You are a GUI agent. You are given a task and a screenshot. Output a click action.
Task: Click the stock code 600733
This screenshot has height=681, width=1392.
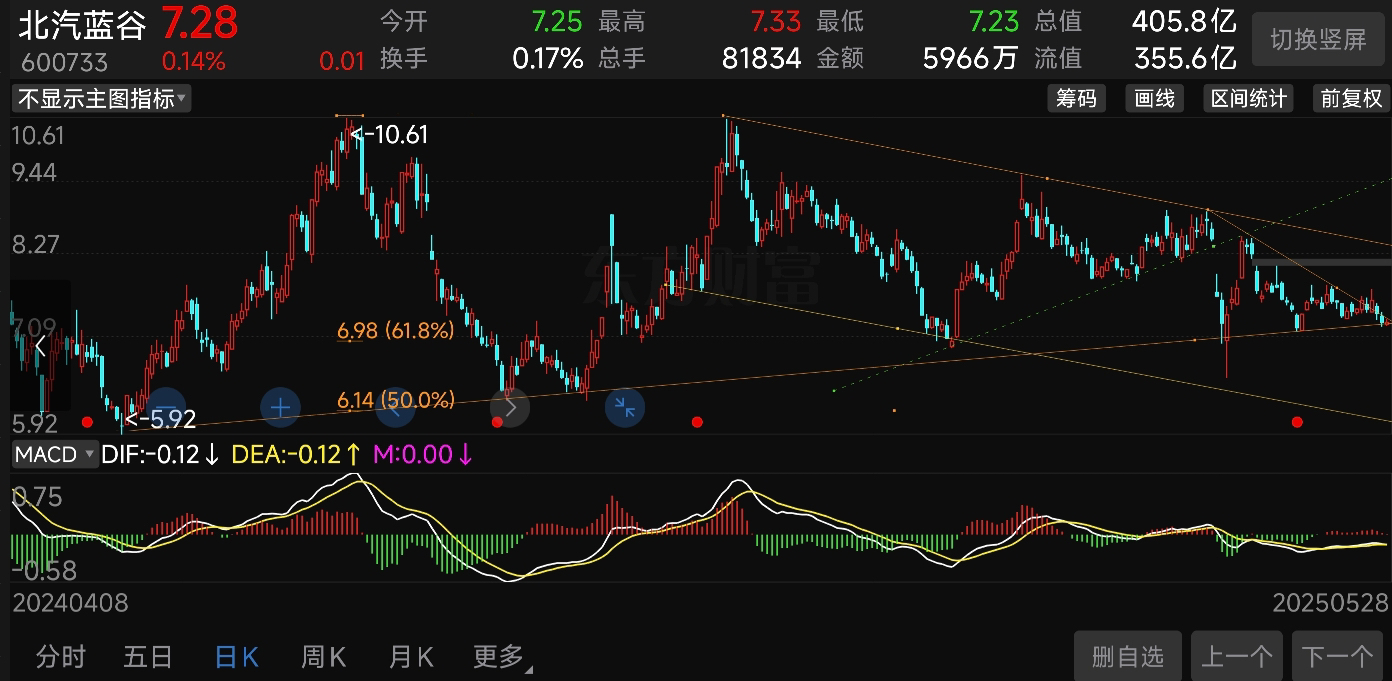click(x=64, y=62)
